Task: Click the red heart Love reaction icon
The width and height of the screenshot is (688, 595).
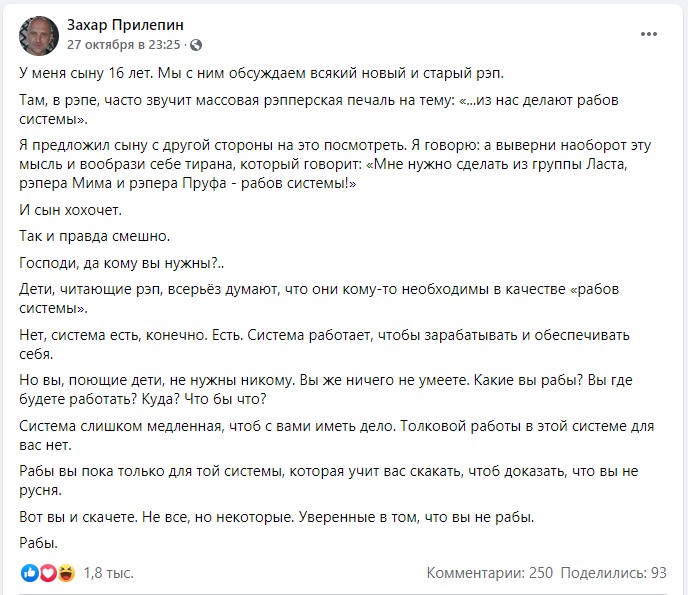Action: point(48,573)
